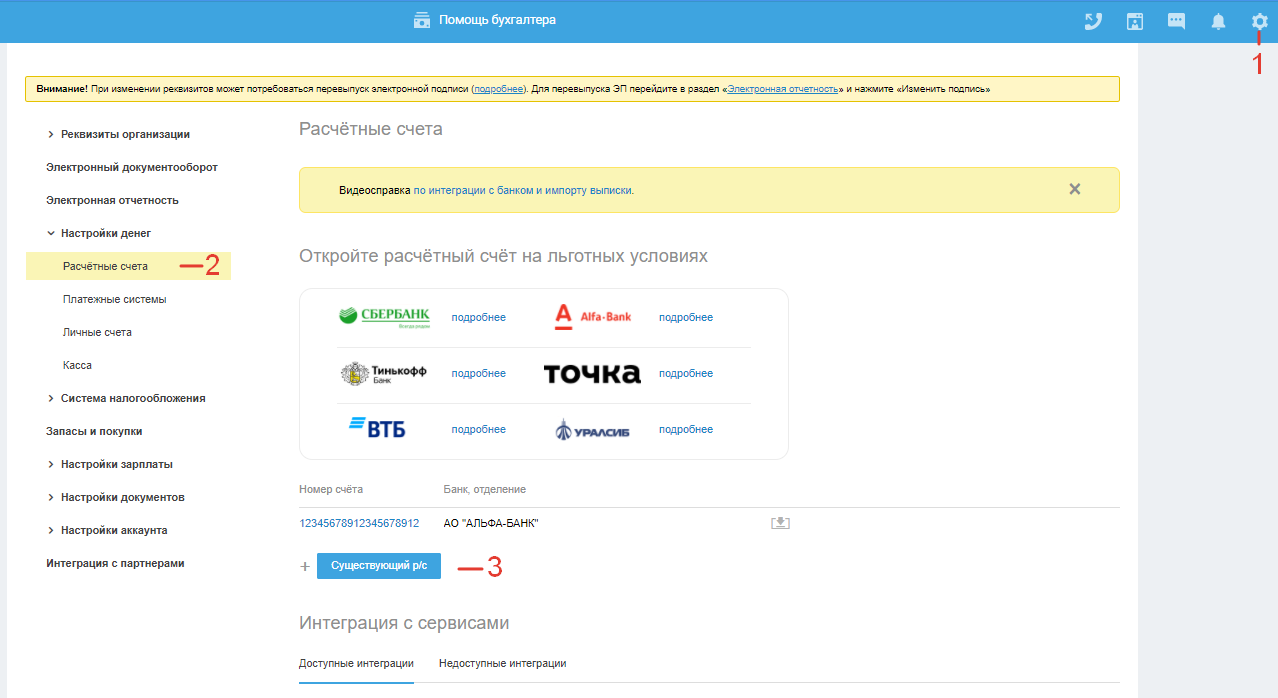Click подробнее link next to Сбербанк

478,317
